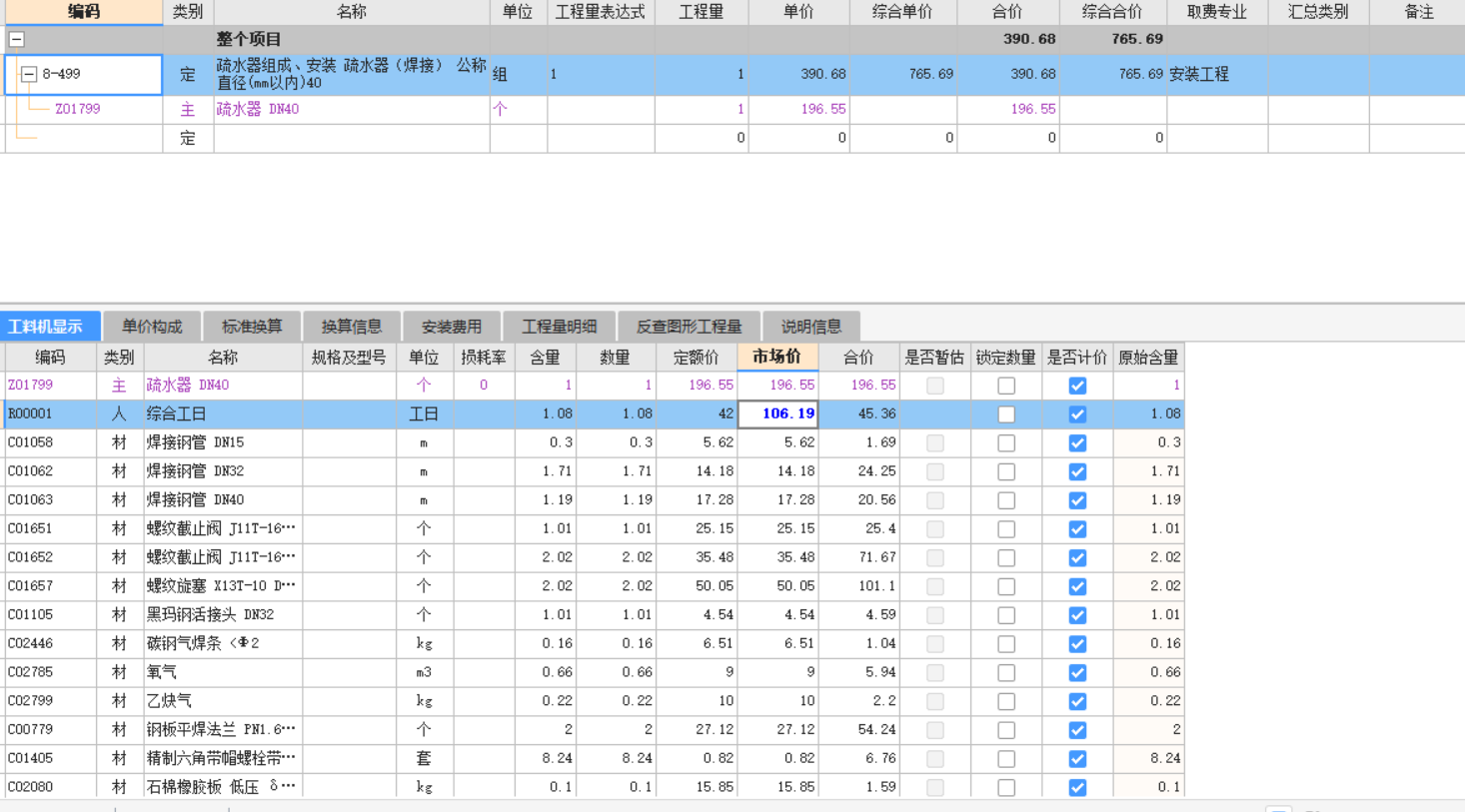1465x812 pixels.
Task: Toggle 锁定数量 checkbox for 综合工日 row
Action: point(1006,414)
